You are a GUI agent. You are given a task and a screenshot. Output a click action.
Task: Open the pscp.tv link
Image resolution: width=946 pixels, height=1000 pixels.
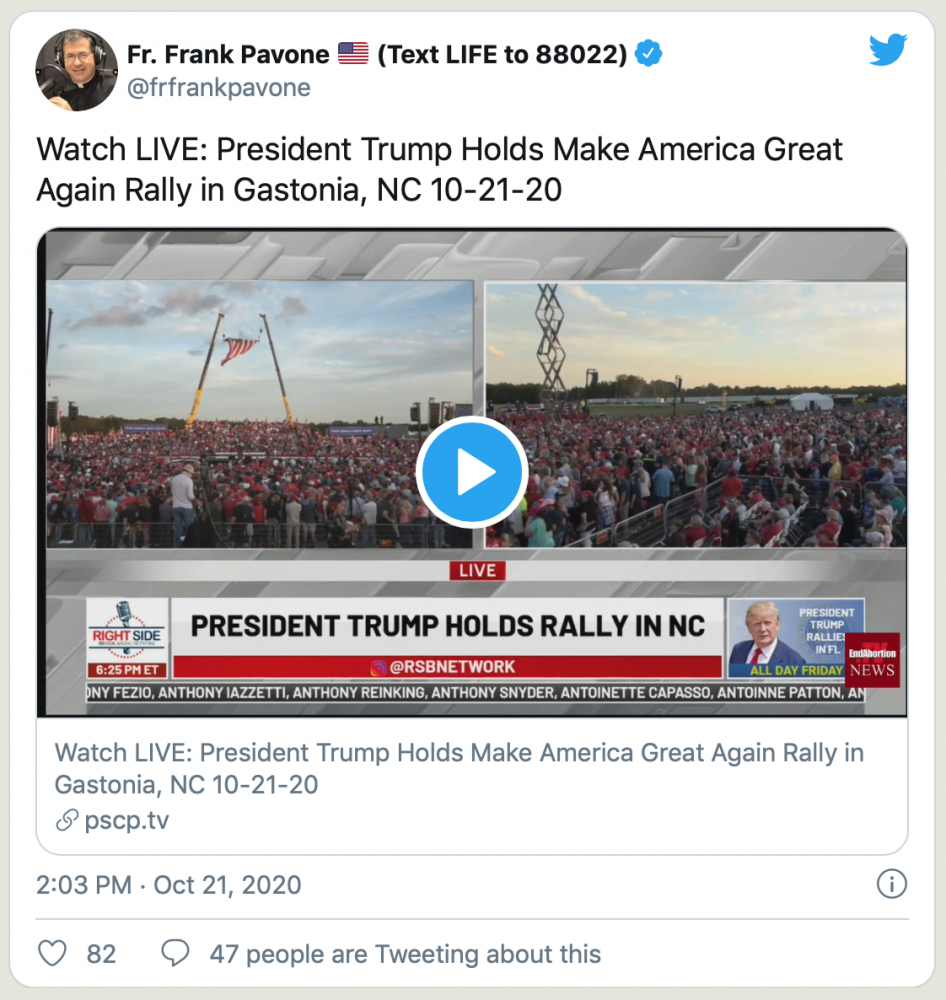coord(126,821)
